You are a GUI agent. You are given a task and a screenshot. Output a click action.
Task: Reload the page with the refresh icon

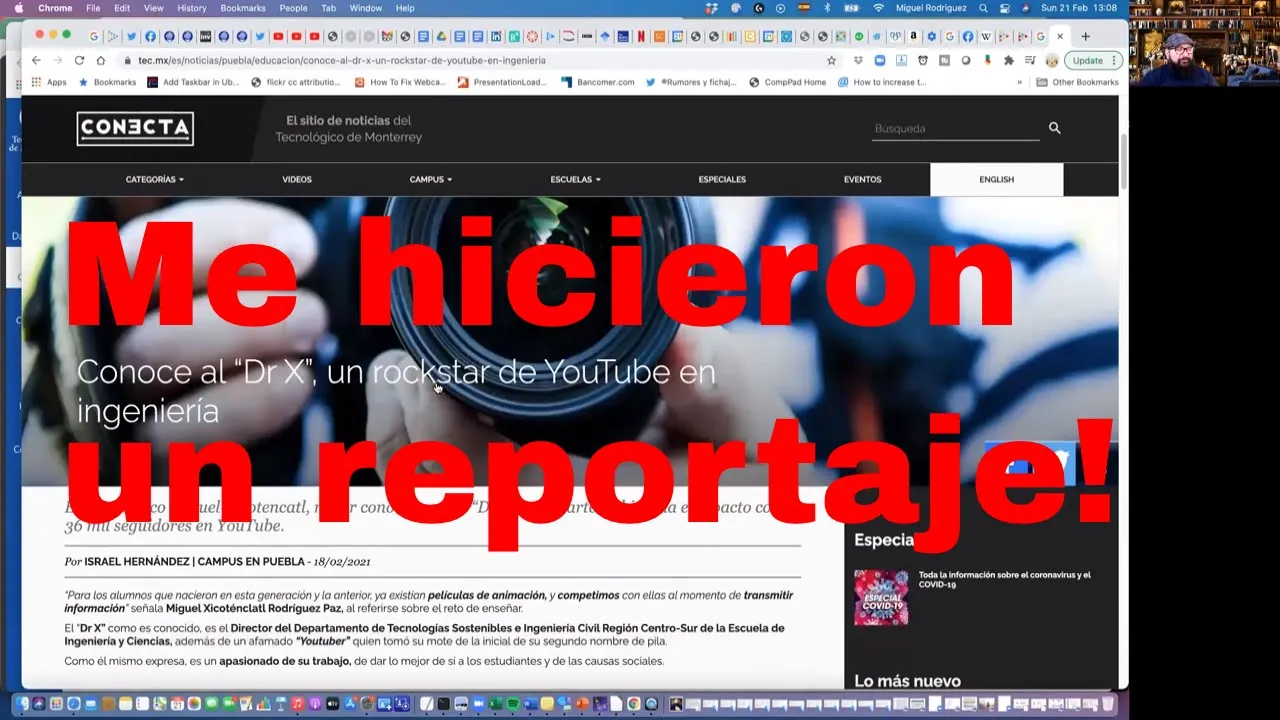click(x=79, y=60)
